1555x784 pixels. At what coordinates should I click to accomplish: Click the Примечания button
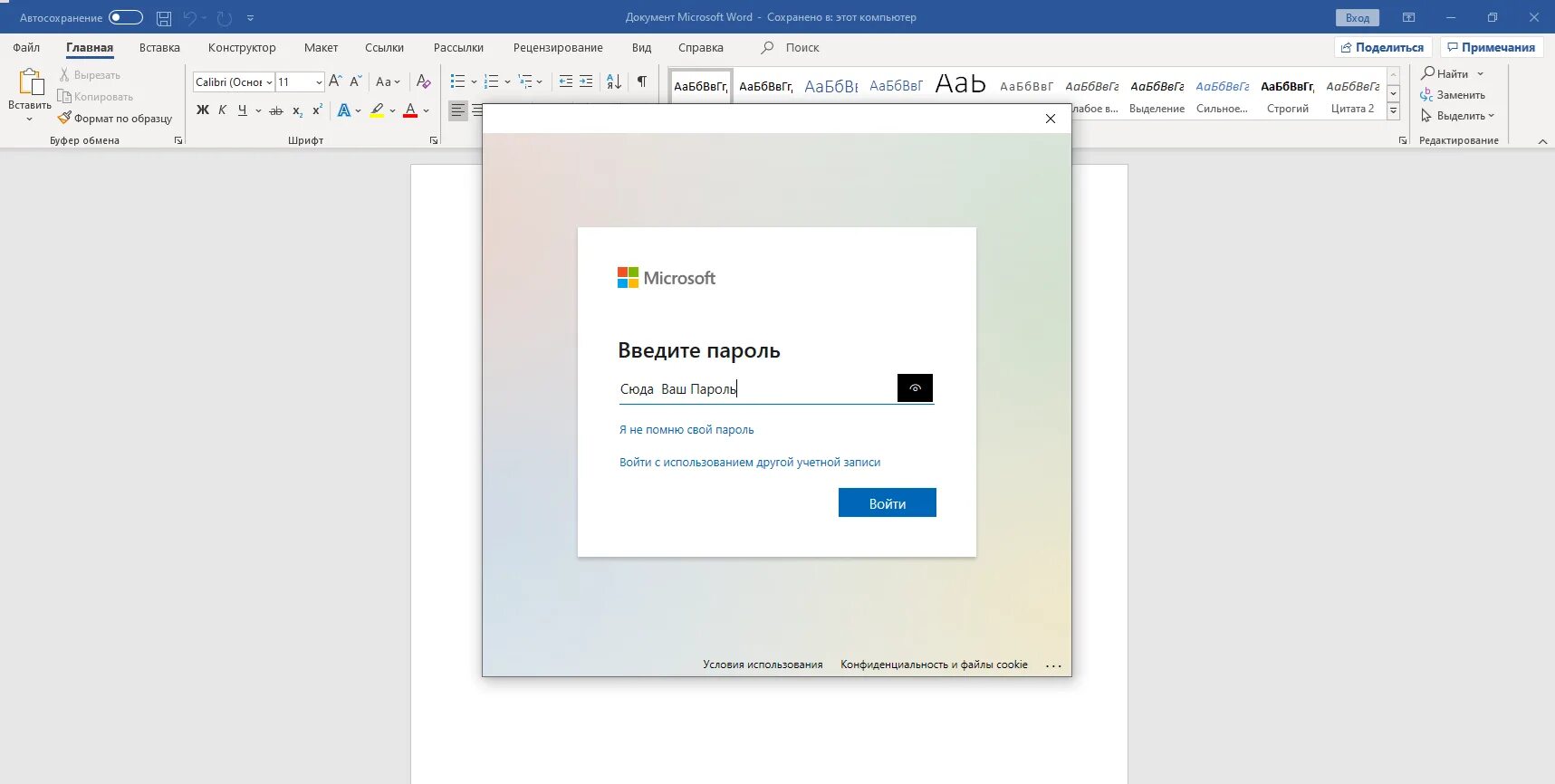point(1492,47)
